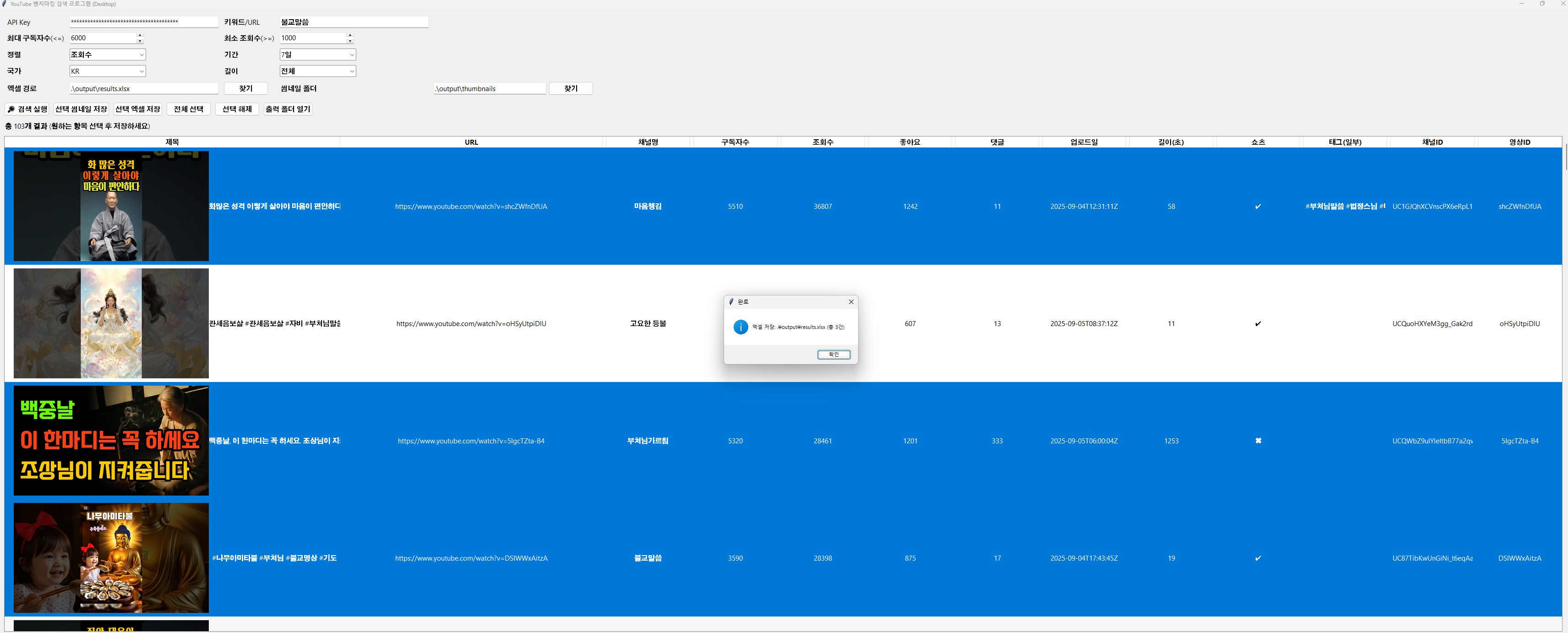Decrease 최소 조회수 with down arrow
The image size is (1568, 633).
point(350,41)
